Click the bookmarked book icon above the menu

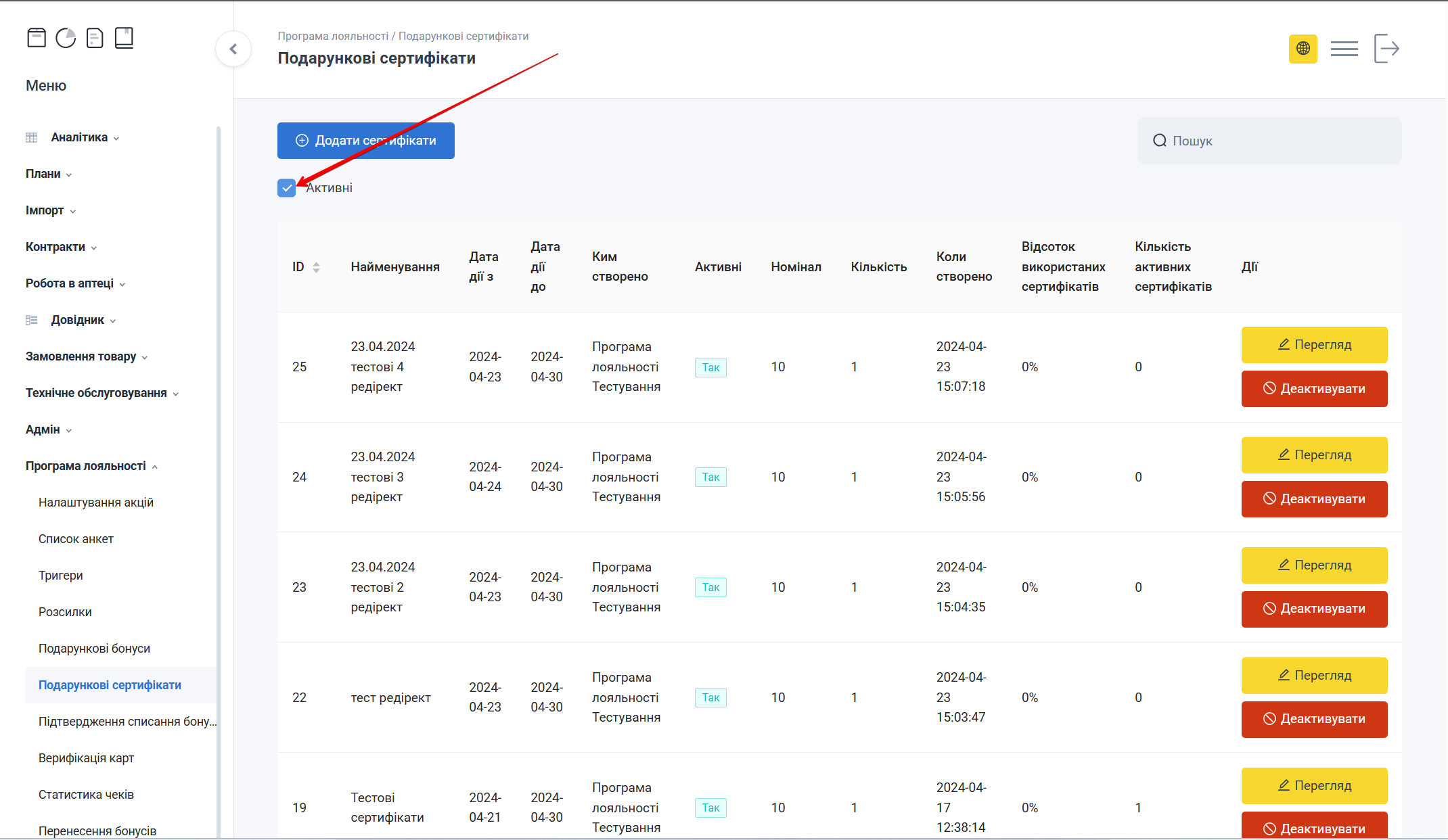[124, 38]
